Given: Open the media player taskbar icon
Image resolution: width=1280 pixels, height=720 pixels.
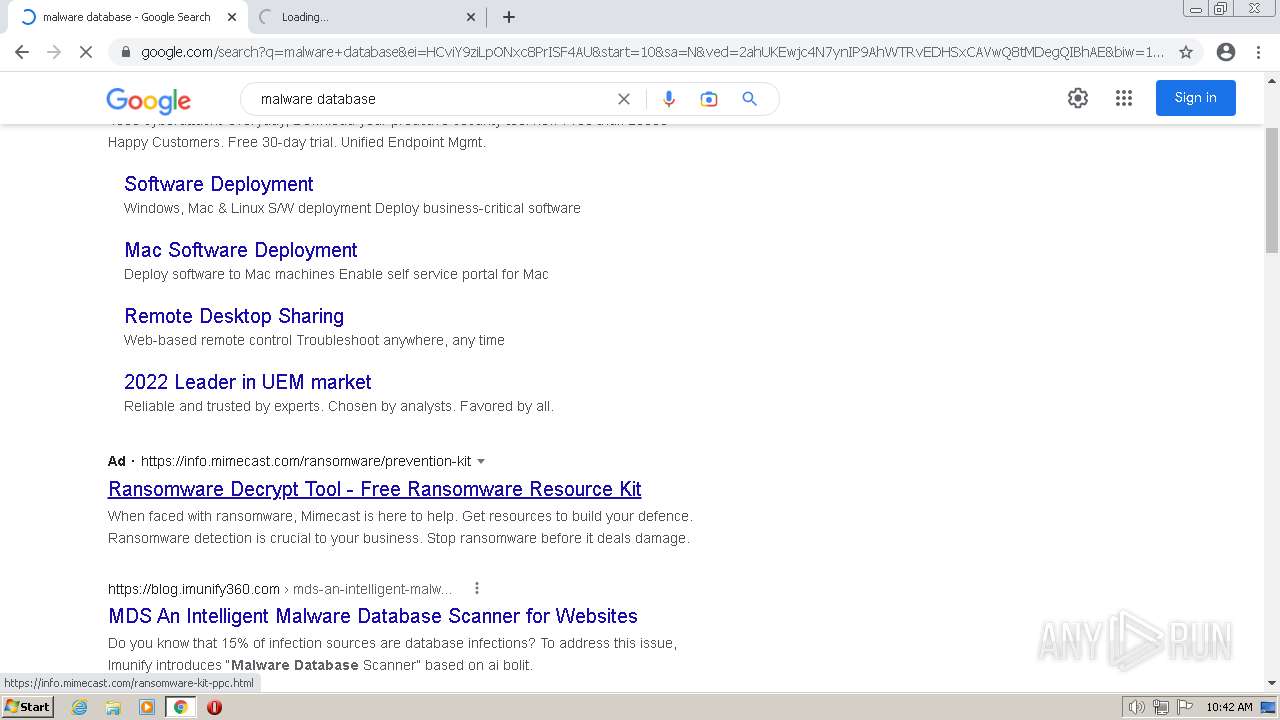Looking at the screenshot, I should [147, 707].
